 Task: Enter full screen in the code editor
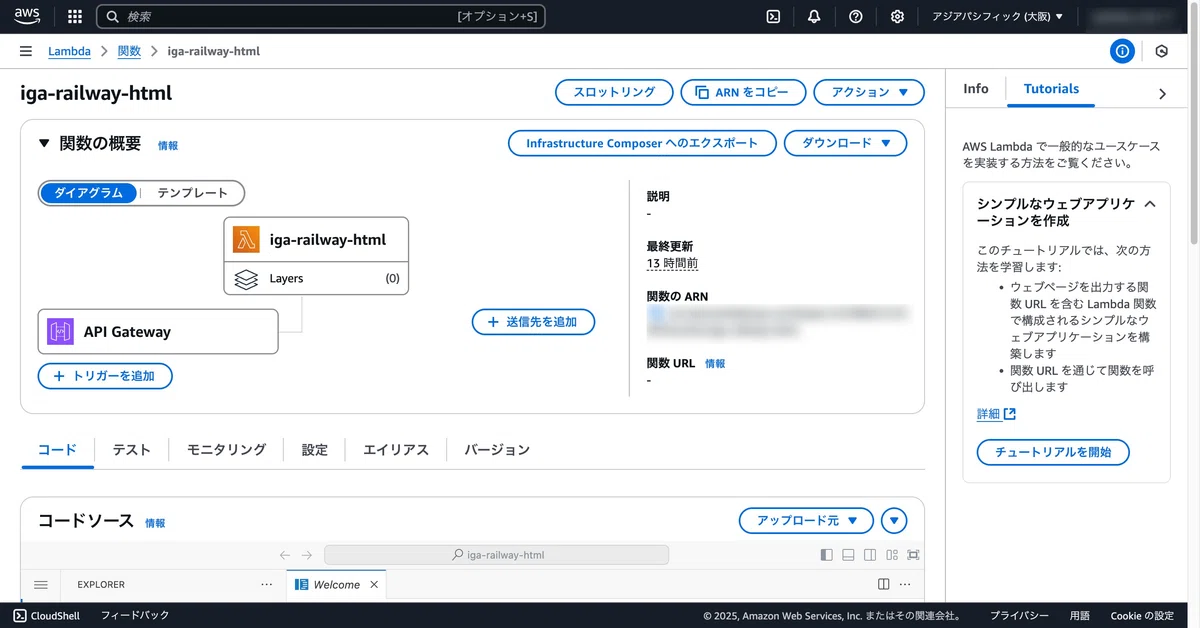[x=913, y=555]
